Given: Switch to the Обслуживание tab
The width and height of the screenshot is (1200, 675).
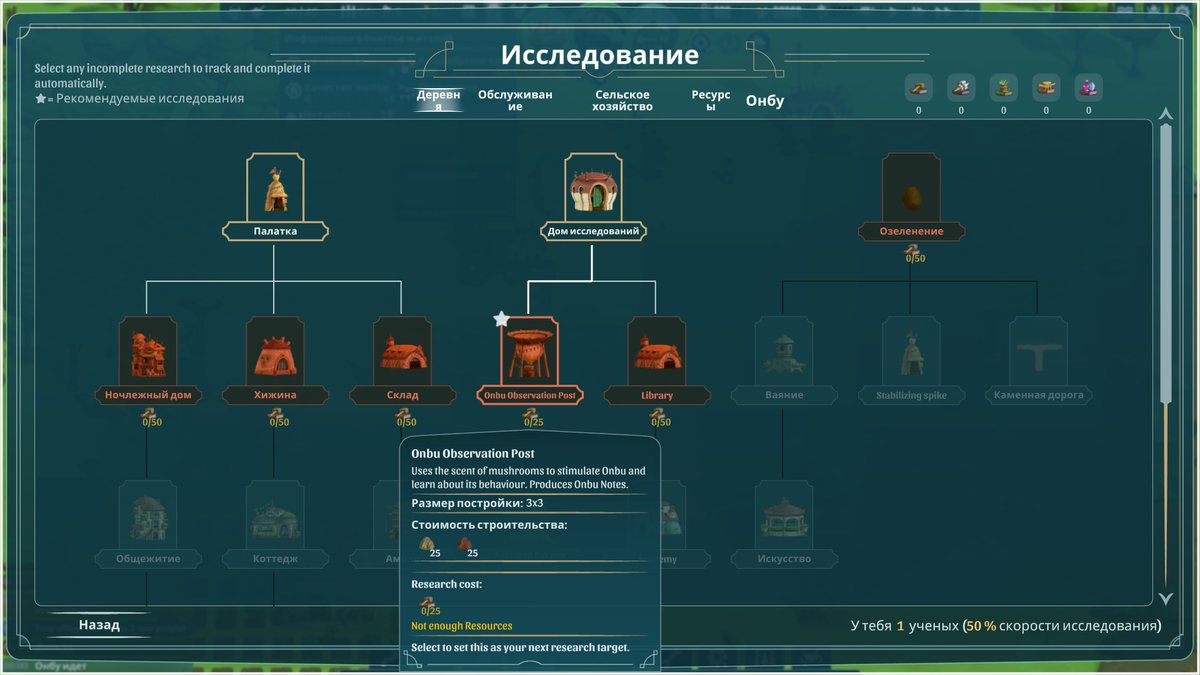Looking at the screenshot, I should point(514,100).
